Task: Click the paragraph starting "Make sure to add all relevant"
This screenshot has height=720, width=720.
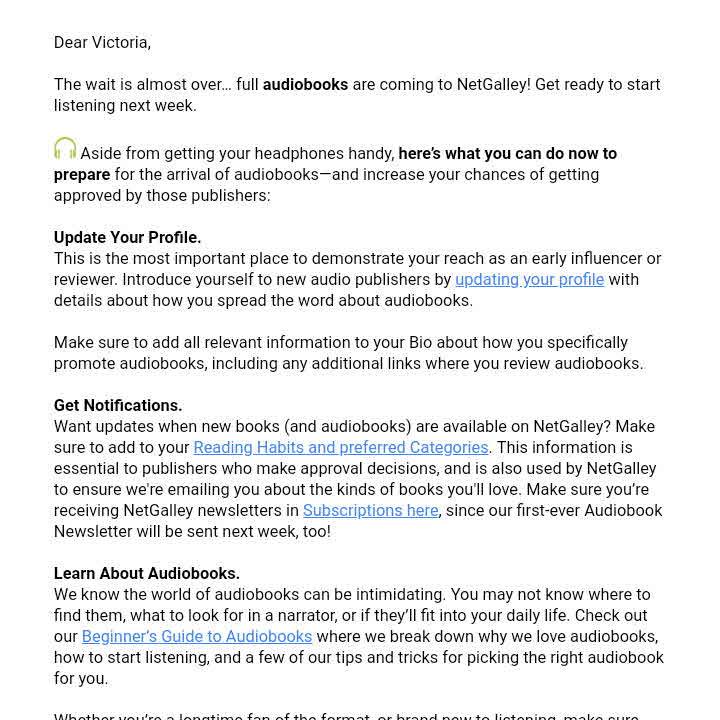Action: pos(340,342)
